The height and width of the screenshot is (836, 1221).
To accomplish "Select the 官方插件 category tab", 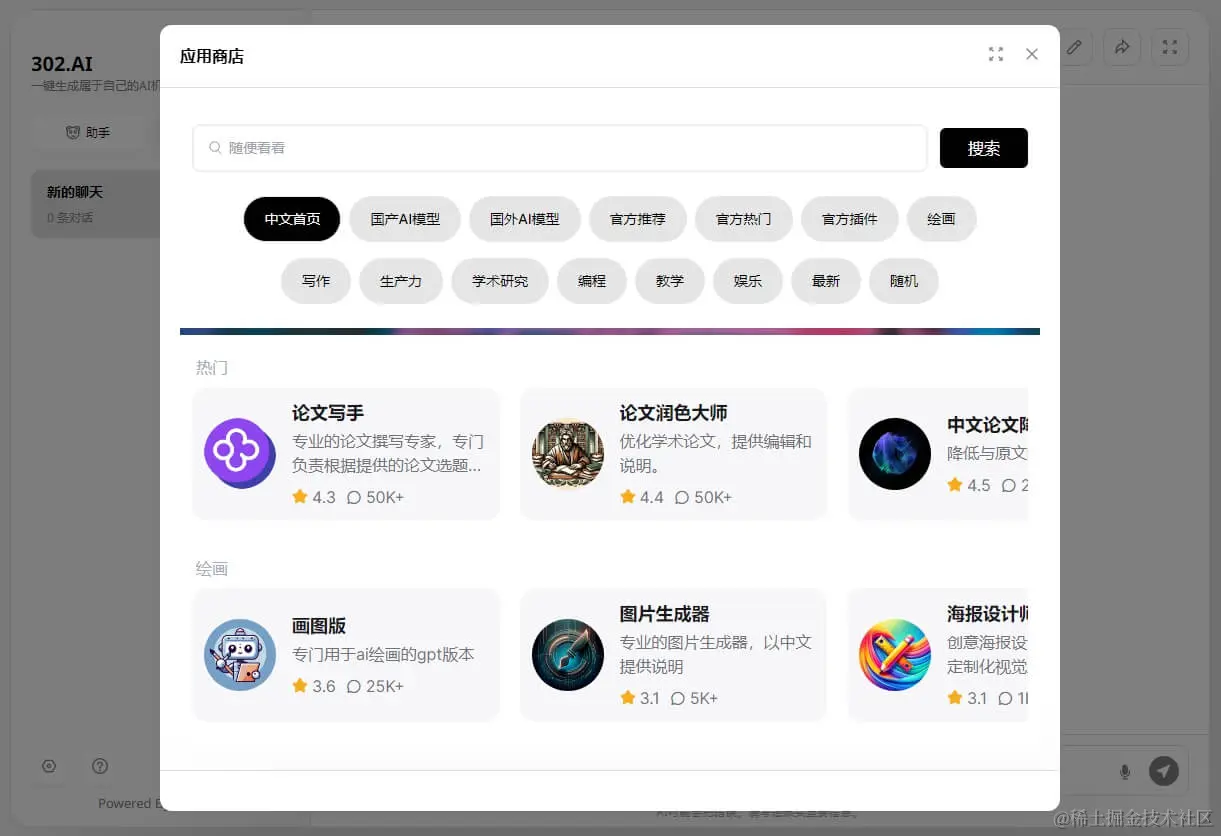I will click(850, 219).
